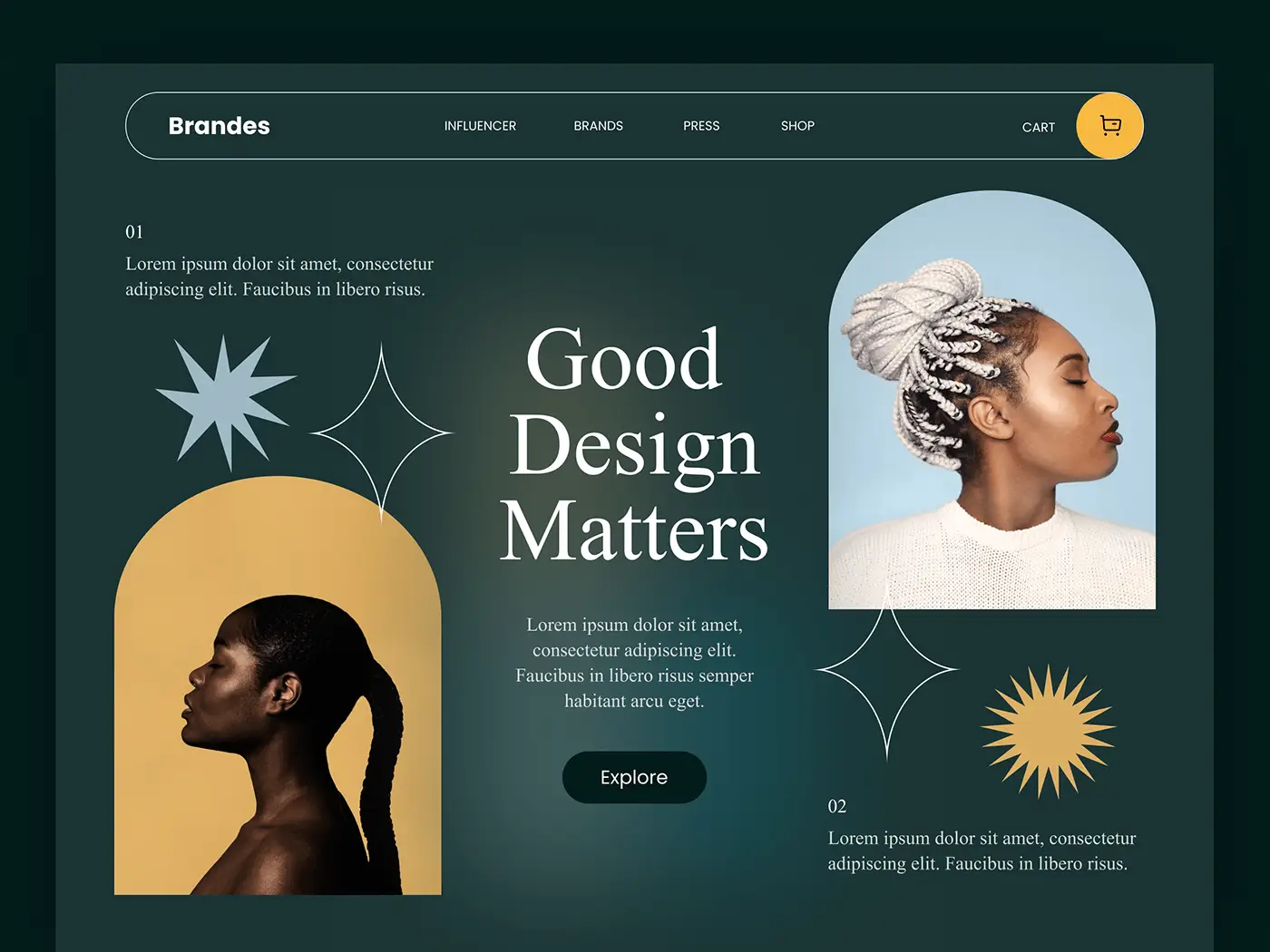The image size is (1270, 952).
Task: Click the outlined four-point star beside golden sunburst
Action: [887, 671]
